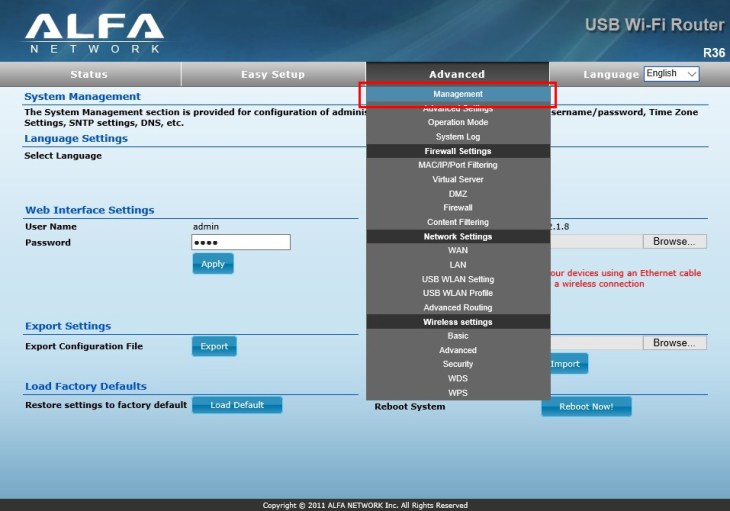The image size is (730, 511).
Task: Click the Reboot Now! button
Action: point(586,407)
